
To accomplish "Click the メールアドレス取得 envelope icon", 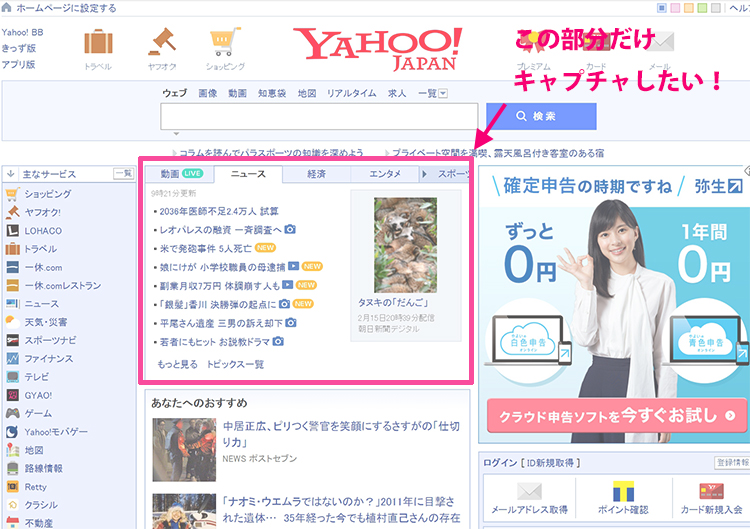I will click(x=529, y=491).
